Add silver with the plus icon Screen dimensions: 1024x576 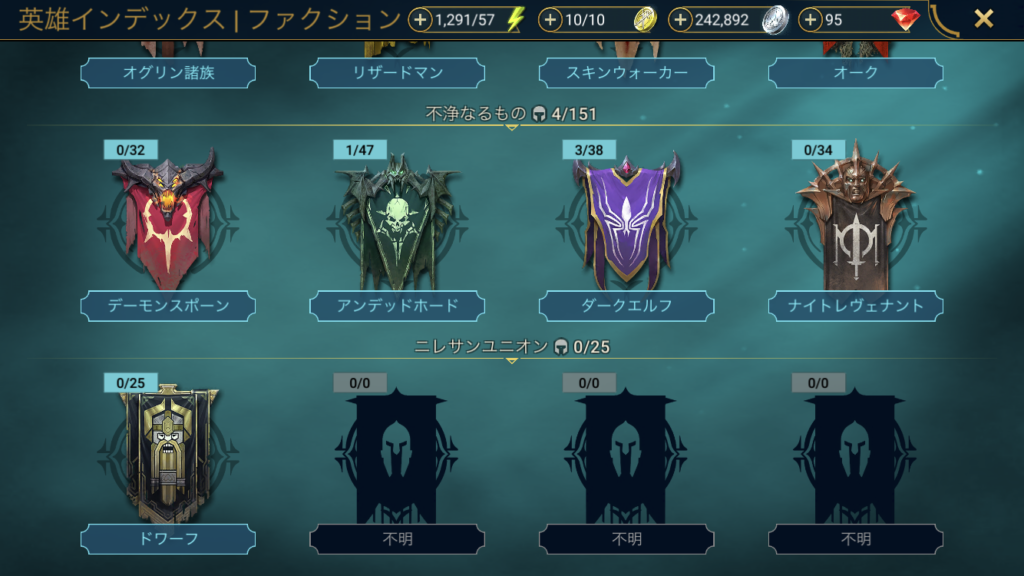[x=680, y=20]
